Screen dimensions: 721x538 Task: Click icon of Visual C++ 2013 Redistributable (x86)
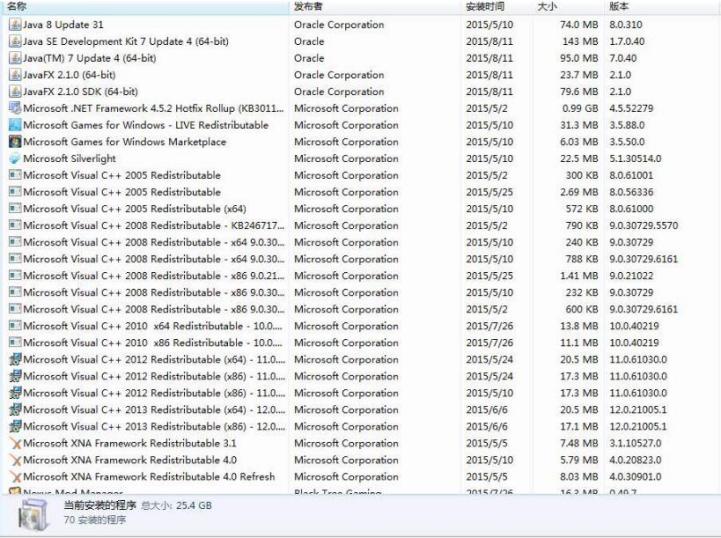pyautogui.click(x=15, y=426)
